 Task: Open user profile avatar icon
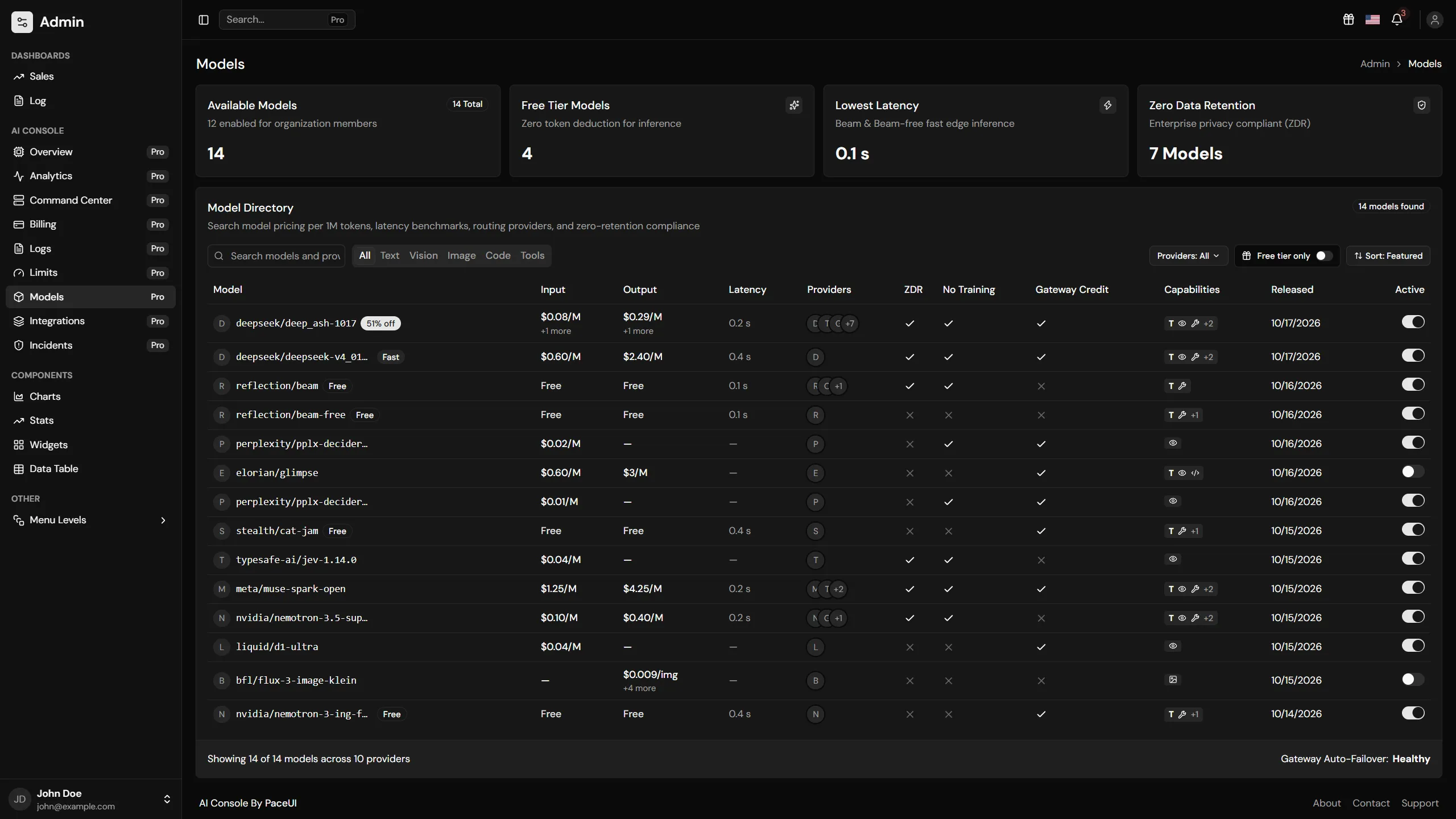(x=1435, y=20)
